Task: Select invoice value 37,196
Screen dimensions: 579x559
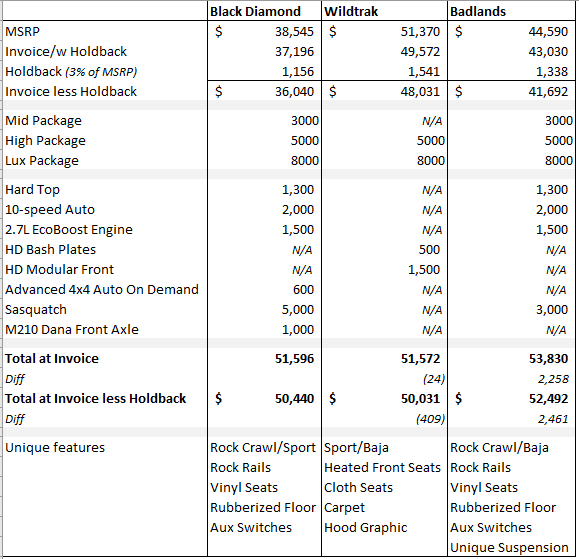Action: tap(294, 51)
